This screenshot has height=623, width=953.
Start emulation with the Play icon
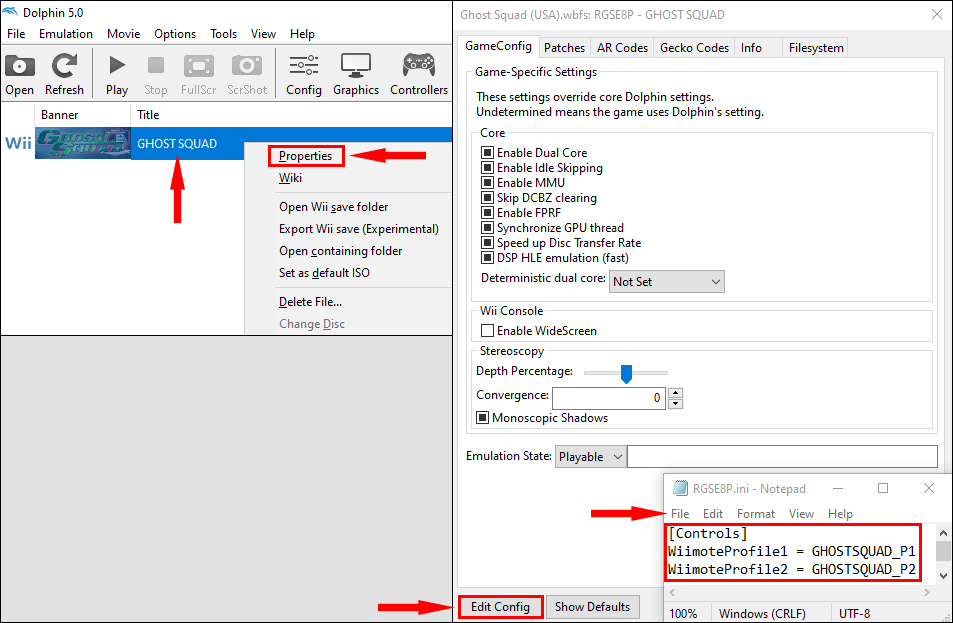point(117,66)
